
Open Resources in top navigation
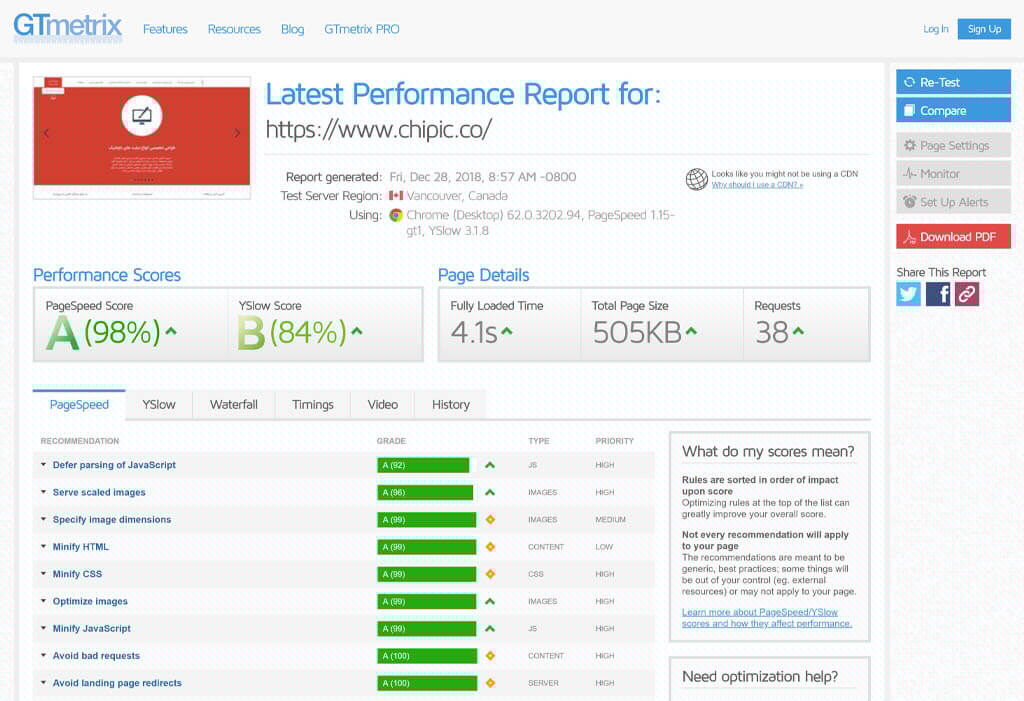click(234, 29)
